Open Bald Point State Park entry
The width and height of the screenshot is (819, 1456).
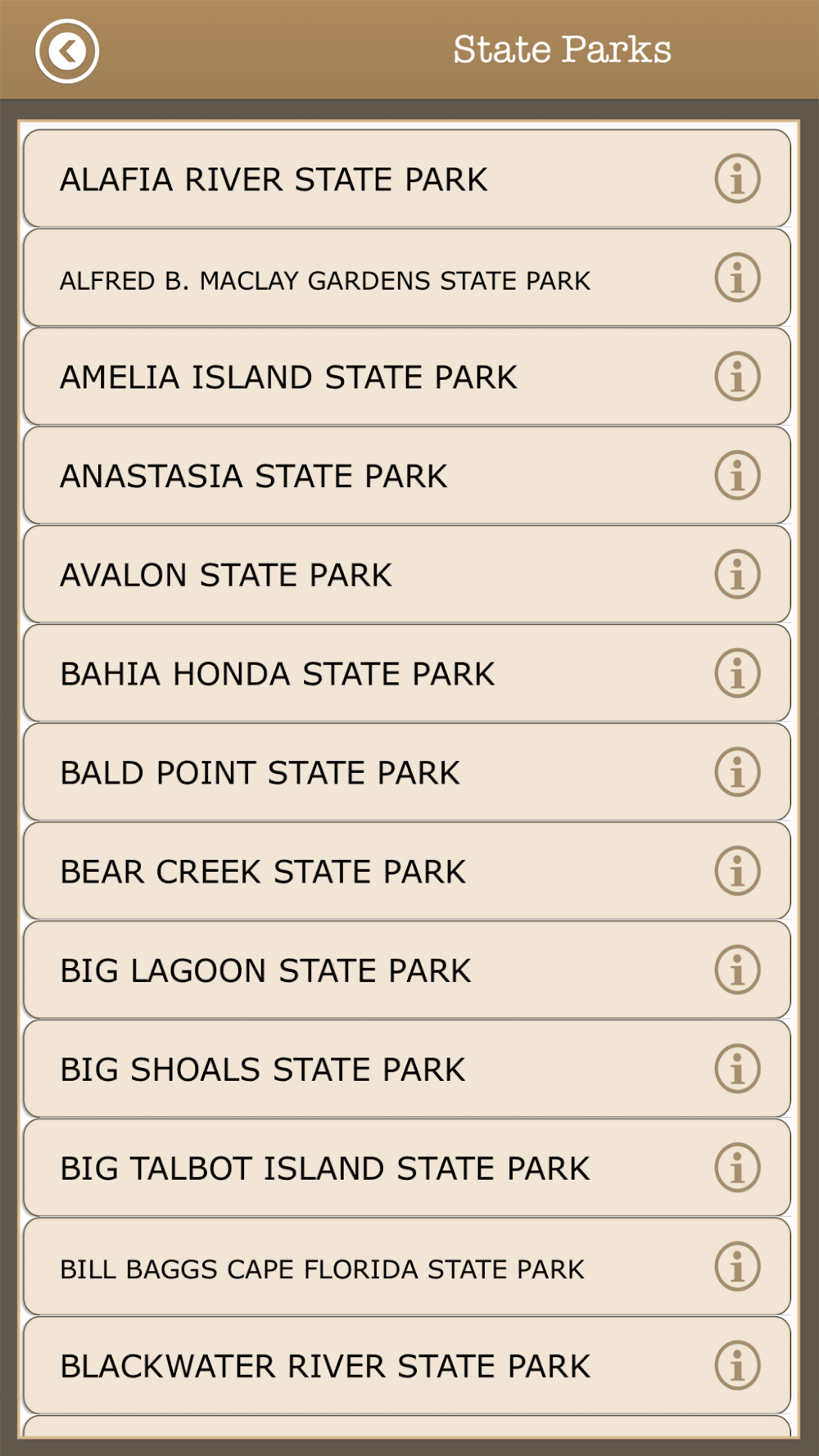[407, 772]
